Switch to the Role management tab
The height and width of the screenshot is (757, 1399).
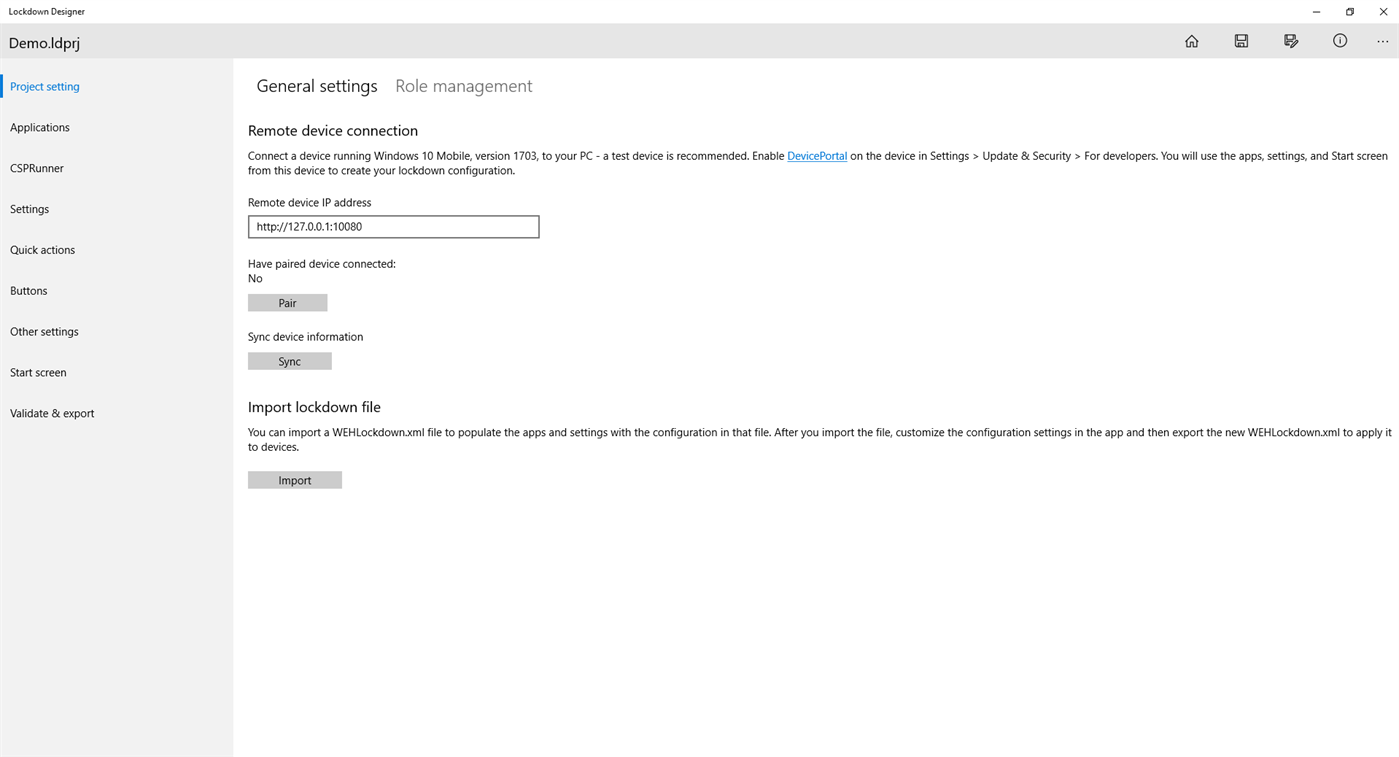click(463, 86)
